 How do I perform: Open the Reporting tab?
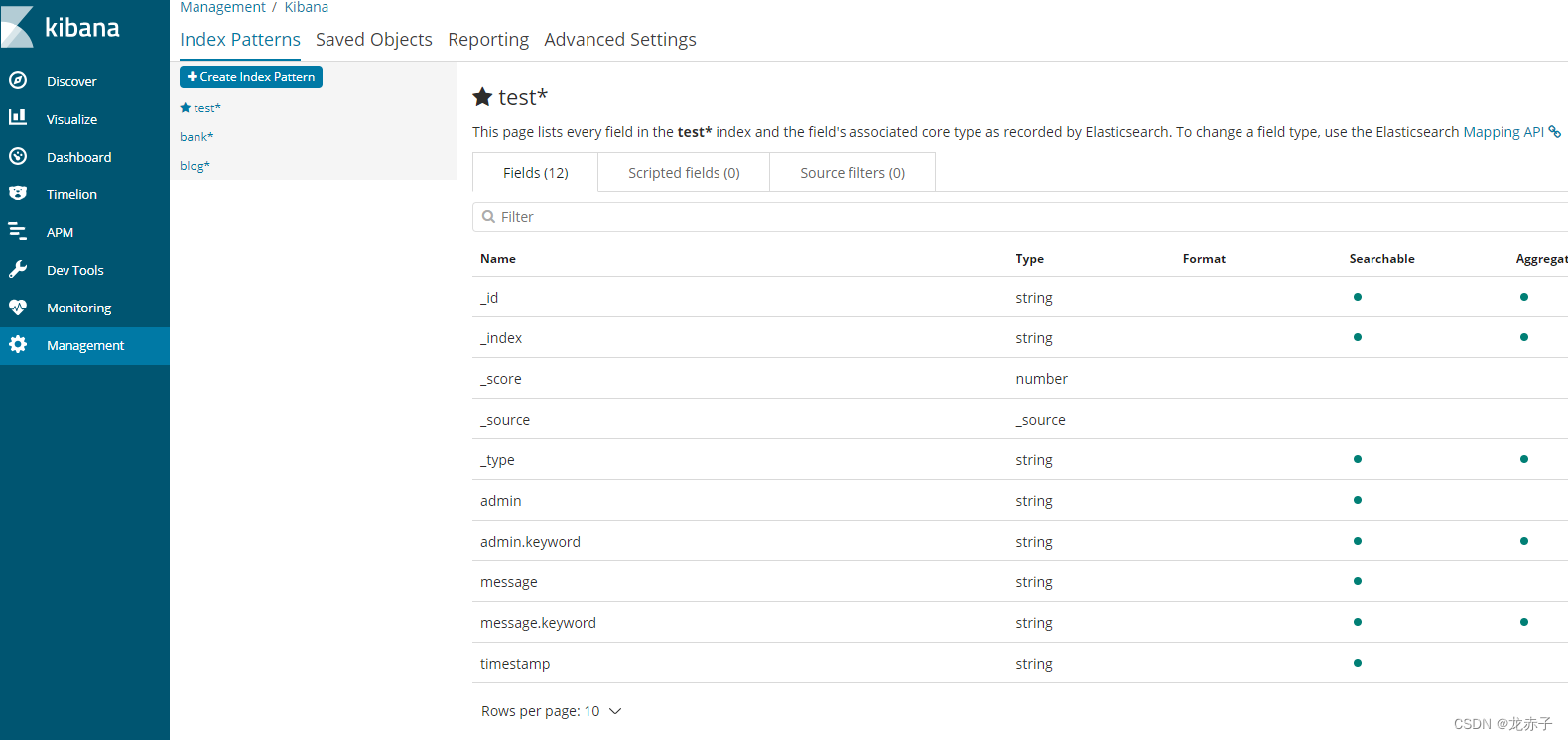pos(488,40)
